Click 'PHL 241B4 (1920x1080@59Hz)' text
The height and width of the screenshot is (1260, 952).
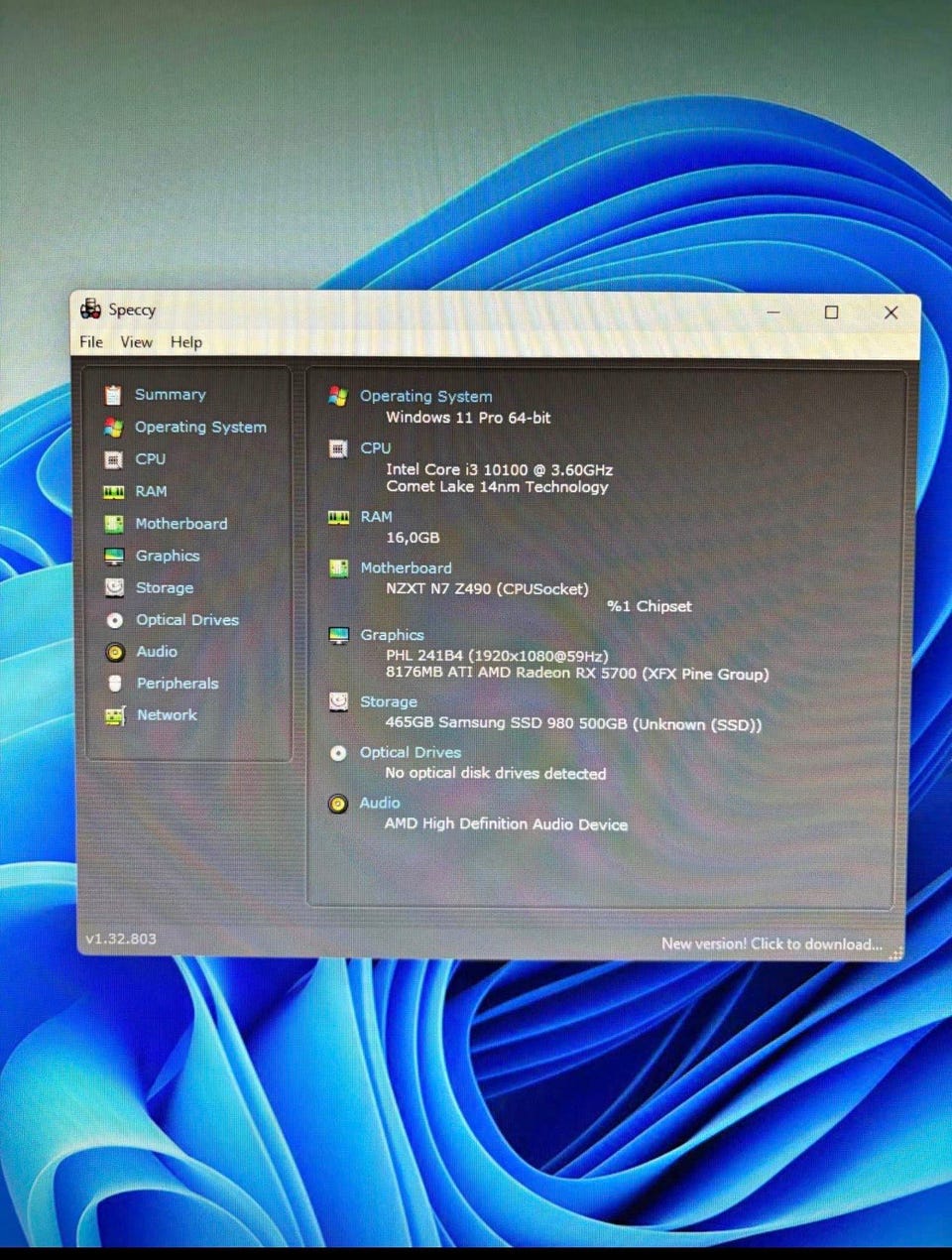[x=497, y=656]
